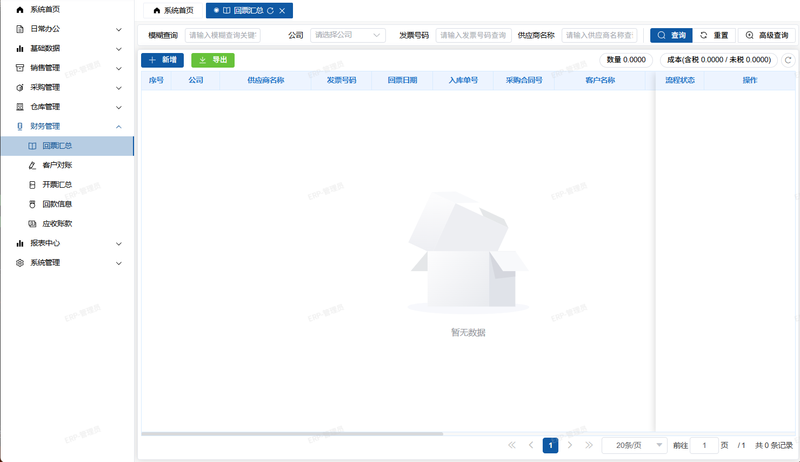
Task: Open 客户对账 in the sidebar
Action: 57,165
